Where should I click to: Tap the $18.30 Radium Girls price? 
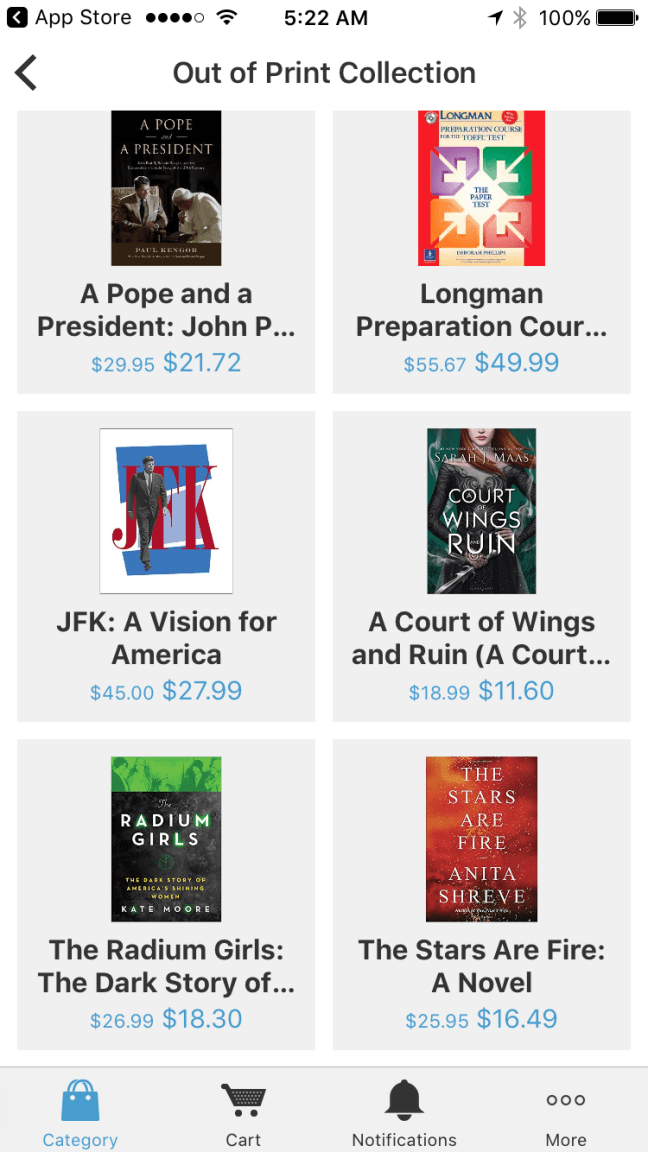[x=202, y=1019]
